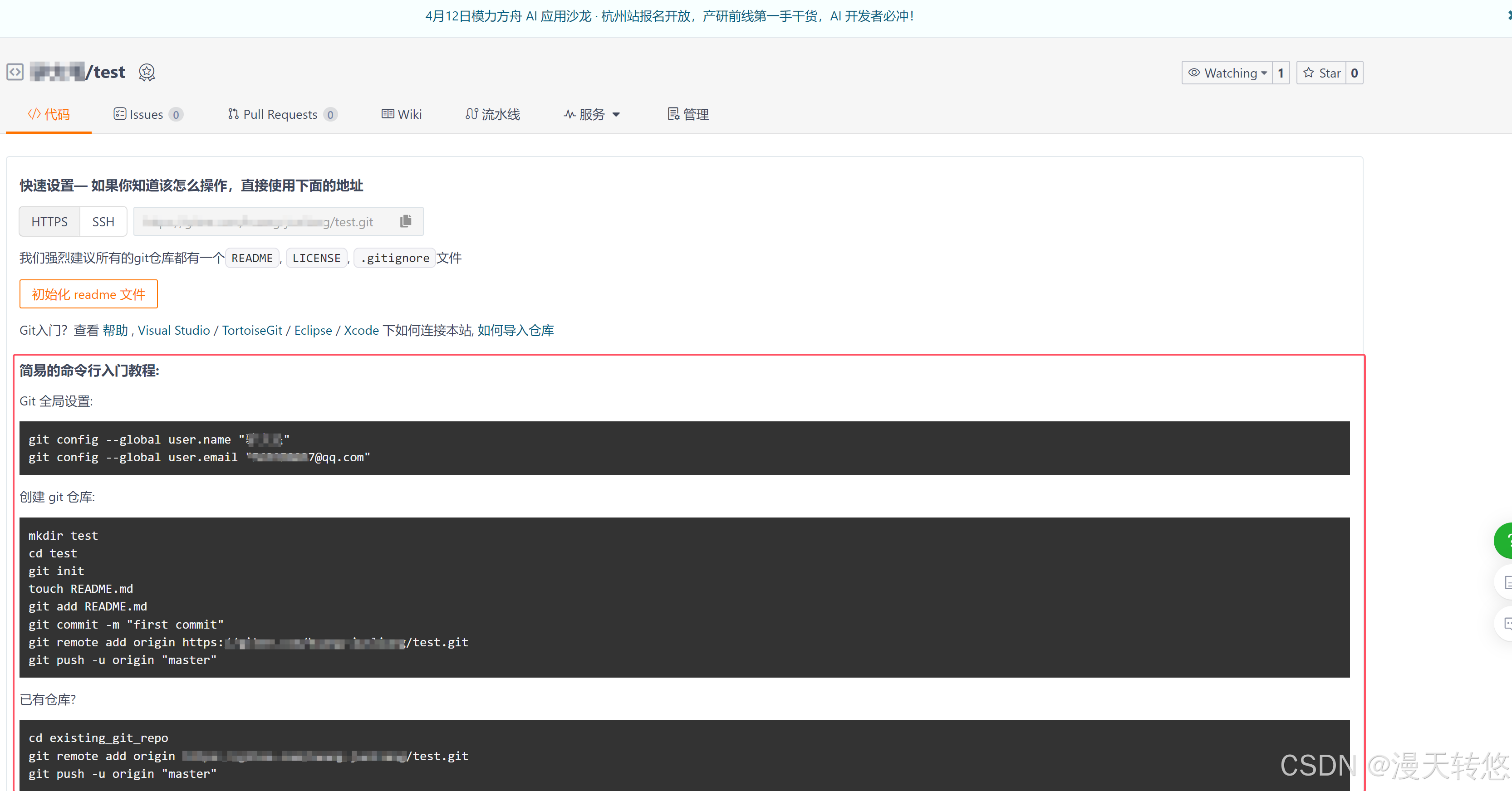The width and height of the screenshot is (1512, 791).
Task: Open the 管理 management tab
Action: point(688,114)
